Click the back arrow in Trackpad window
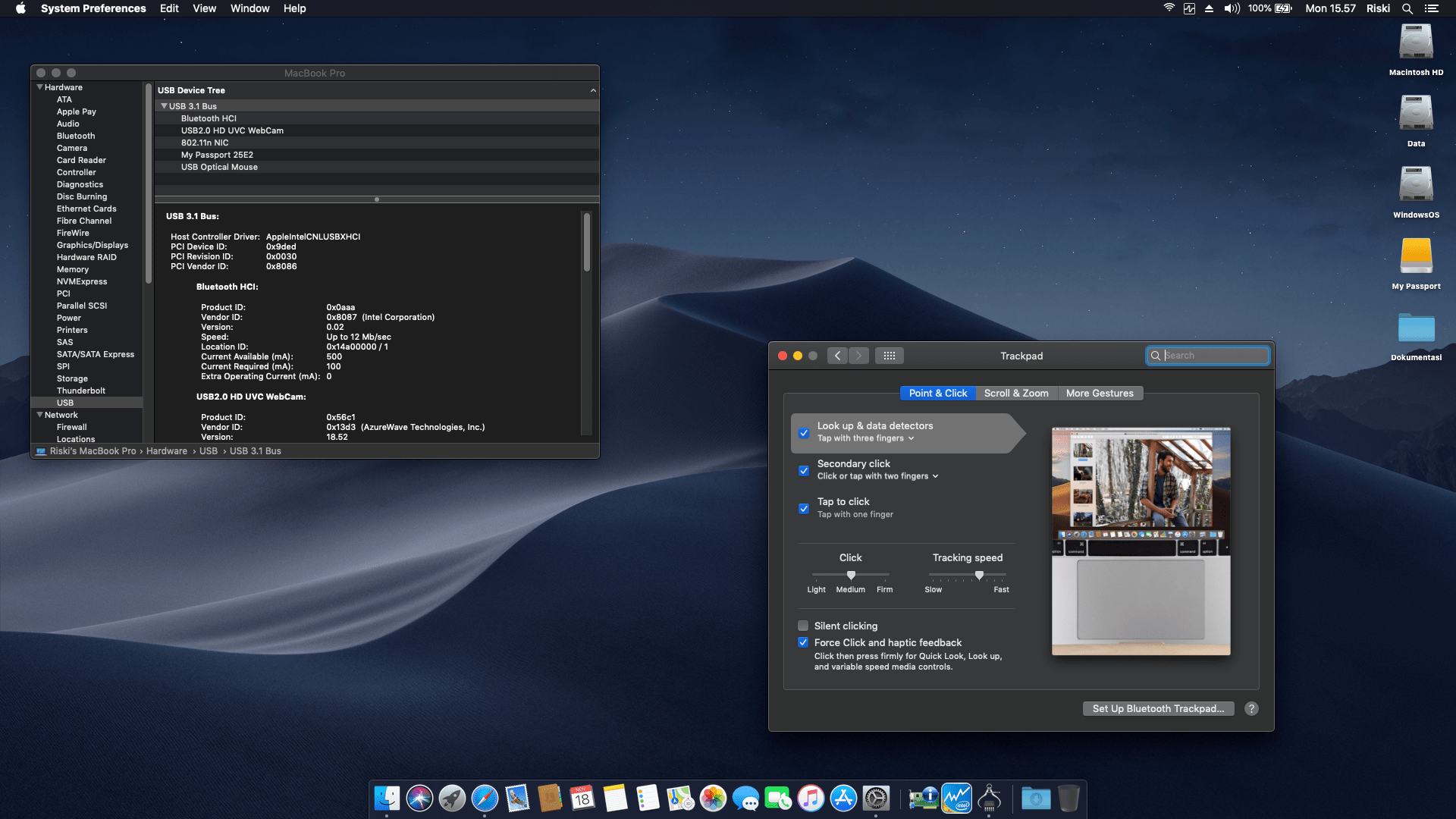This screenshot has height=819, width=1456. coord(837,356)
